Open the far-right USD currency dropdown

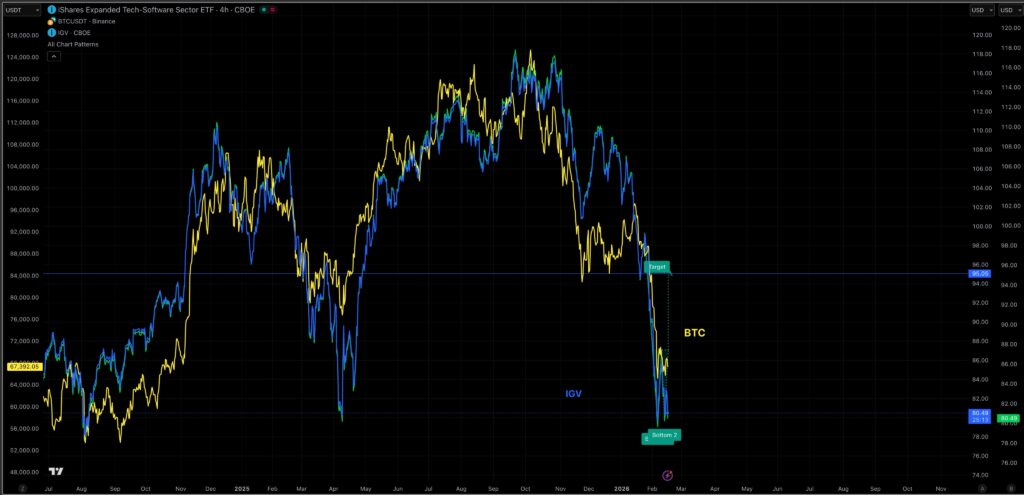(1010, 10)
